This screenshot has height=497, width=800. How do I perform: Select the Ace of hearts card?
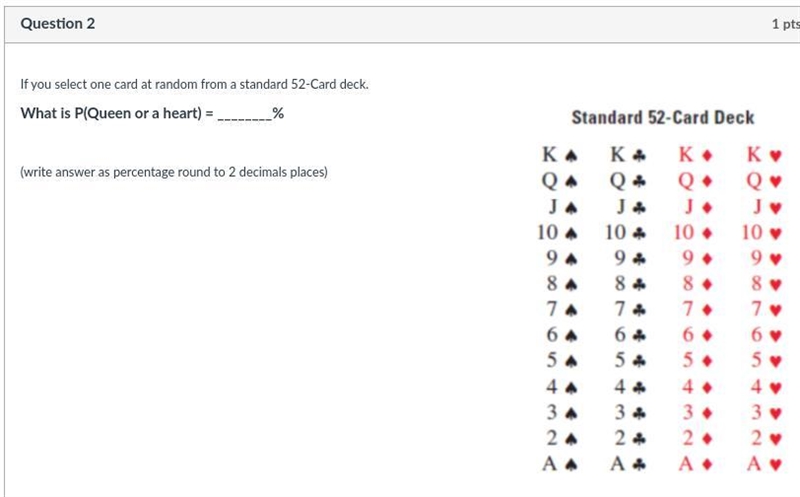coord(764,464)
